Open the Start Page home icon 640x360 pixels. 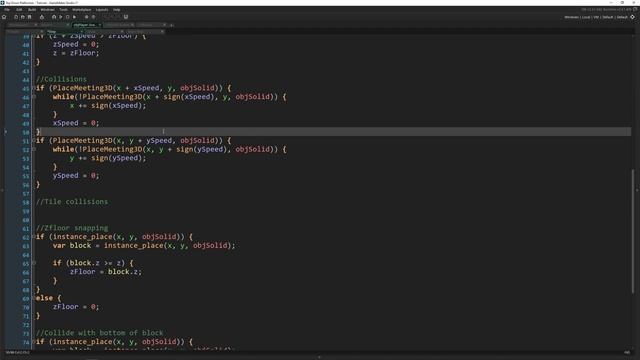(4, 17)
